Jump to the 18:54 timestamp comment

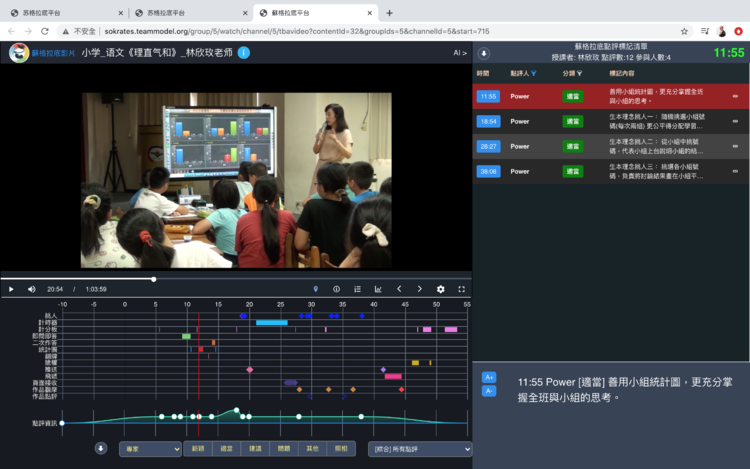pos(488,121)
